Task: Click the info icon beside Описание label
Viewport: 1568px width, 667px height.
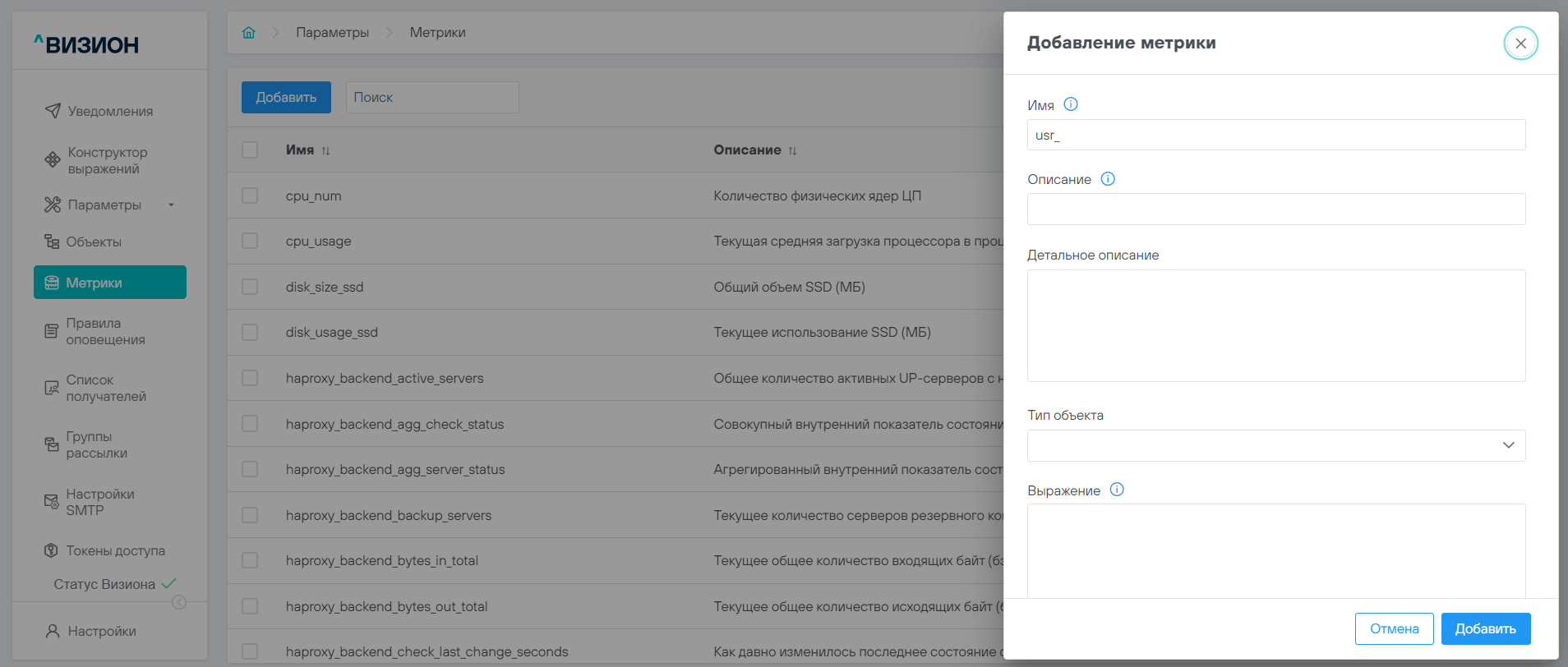Action: (x=1107, y=179)
